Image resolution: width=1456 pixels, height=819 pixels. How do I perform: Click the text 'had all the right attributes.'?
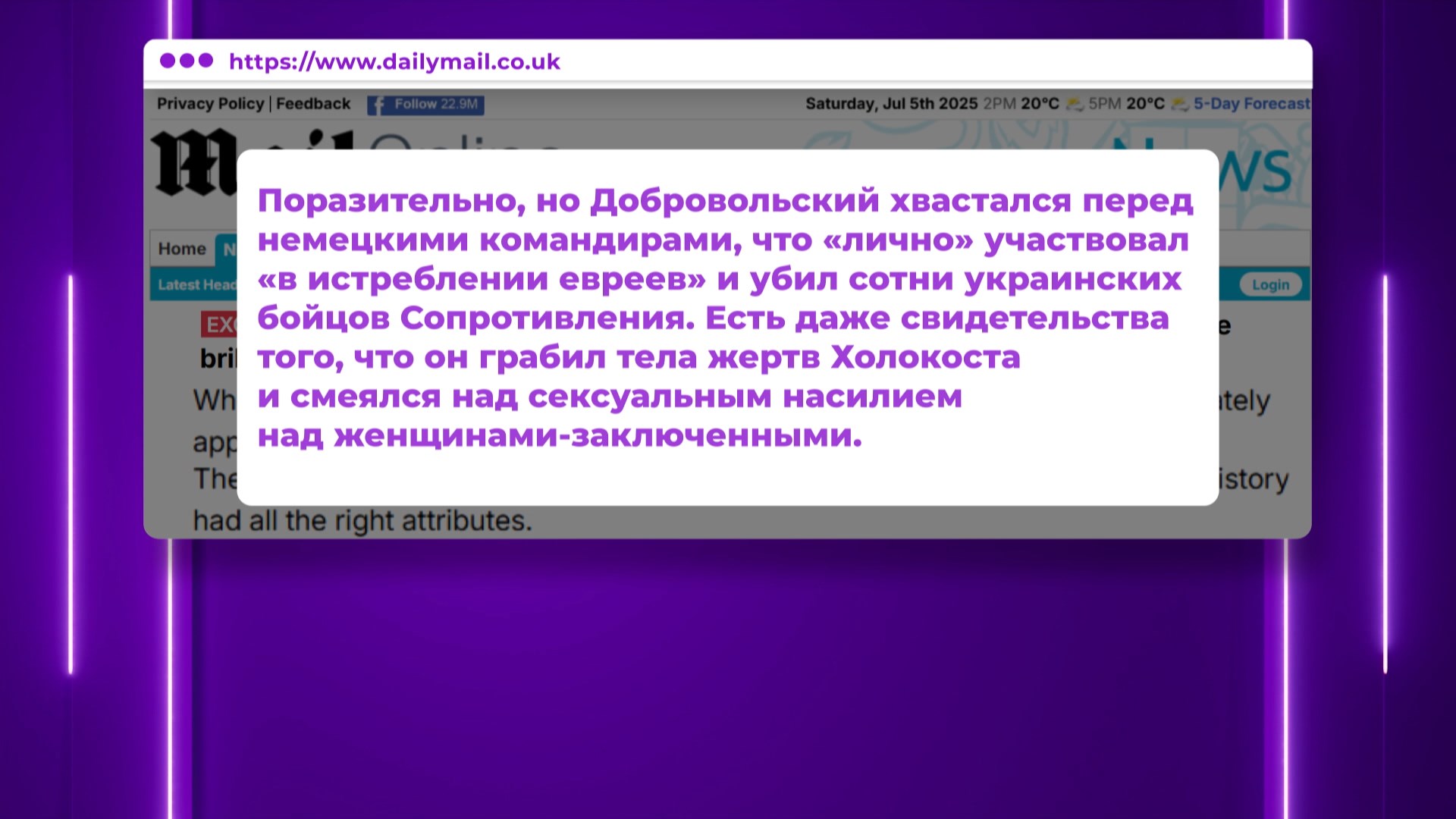[x=362, y=521]
